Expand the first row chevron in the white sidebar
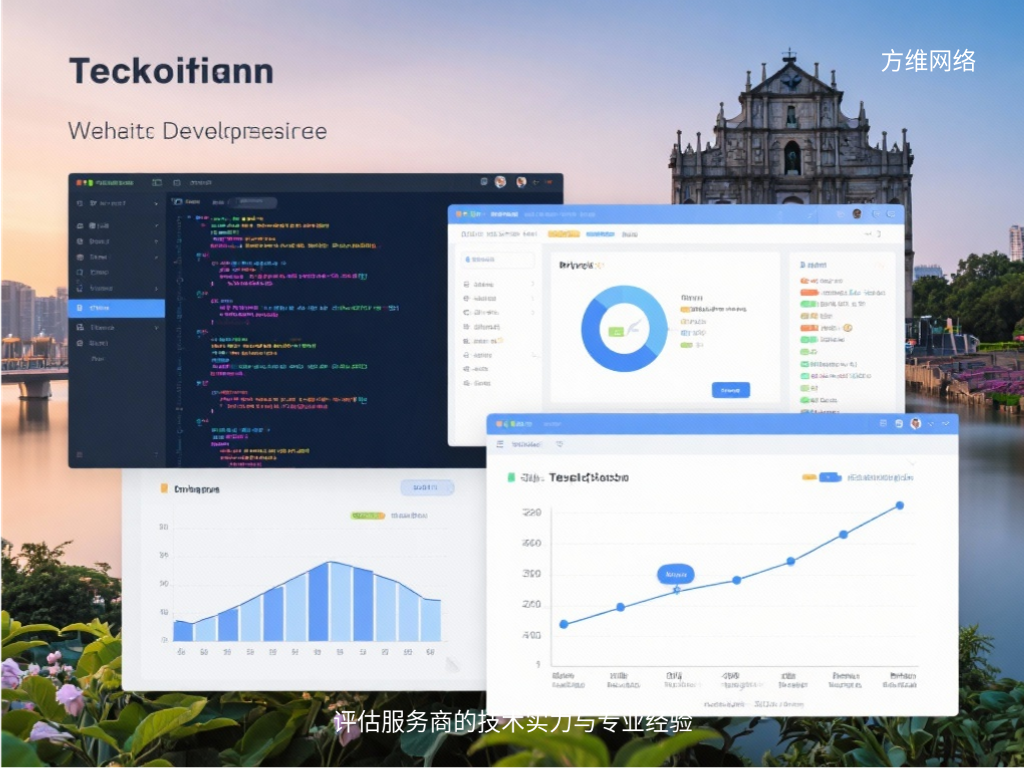This screenshot has width=1024, height=768. [x=531, y=284]
